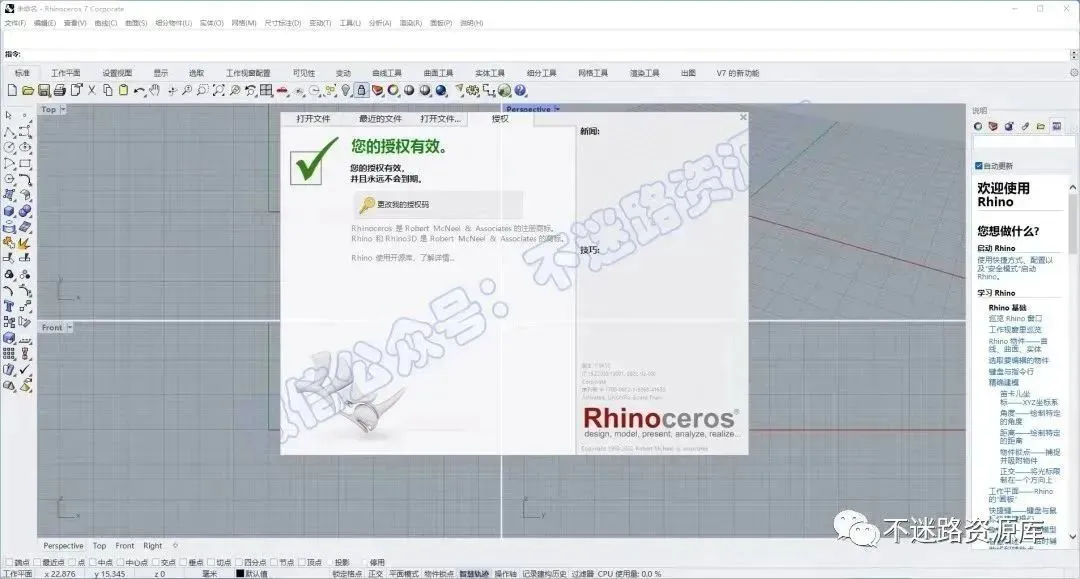Save with the floppy disk icon
The image size is (1080, 579).
[43, 90]
